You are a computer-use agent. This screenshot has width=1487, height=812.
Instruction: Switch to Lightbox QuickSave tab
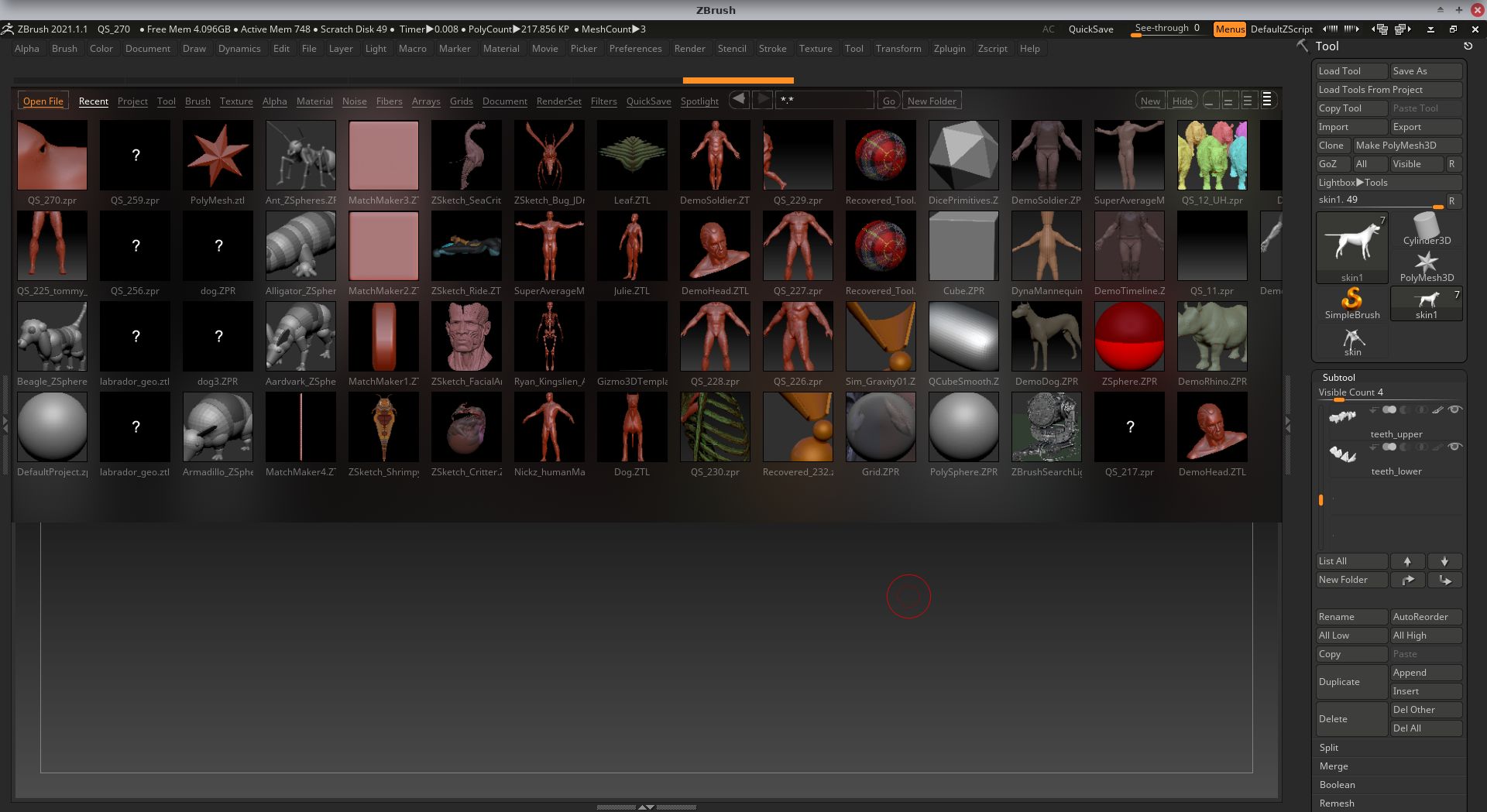648,101
